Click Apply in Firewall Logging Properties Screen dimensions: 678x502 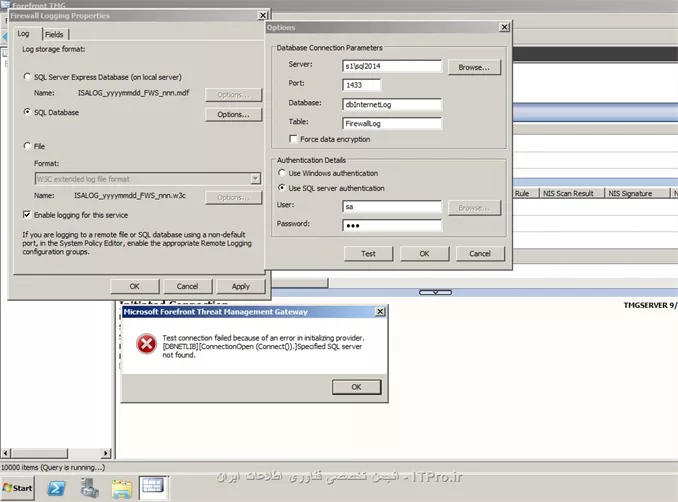(x=240, y=286)
